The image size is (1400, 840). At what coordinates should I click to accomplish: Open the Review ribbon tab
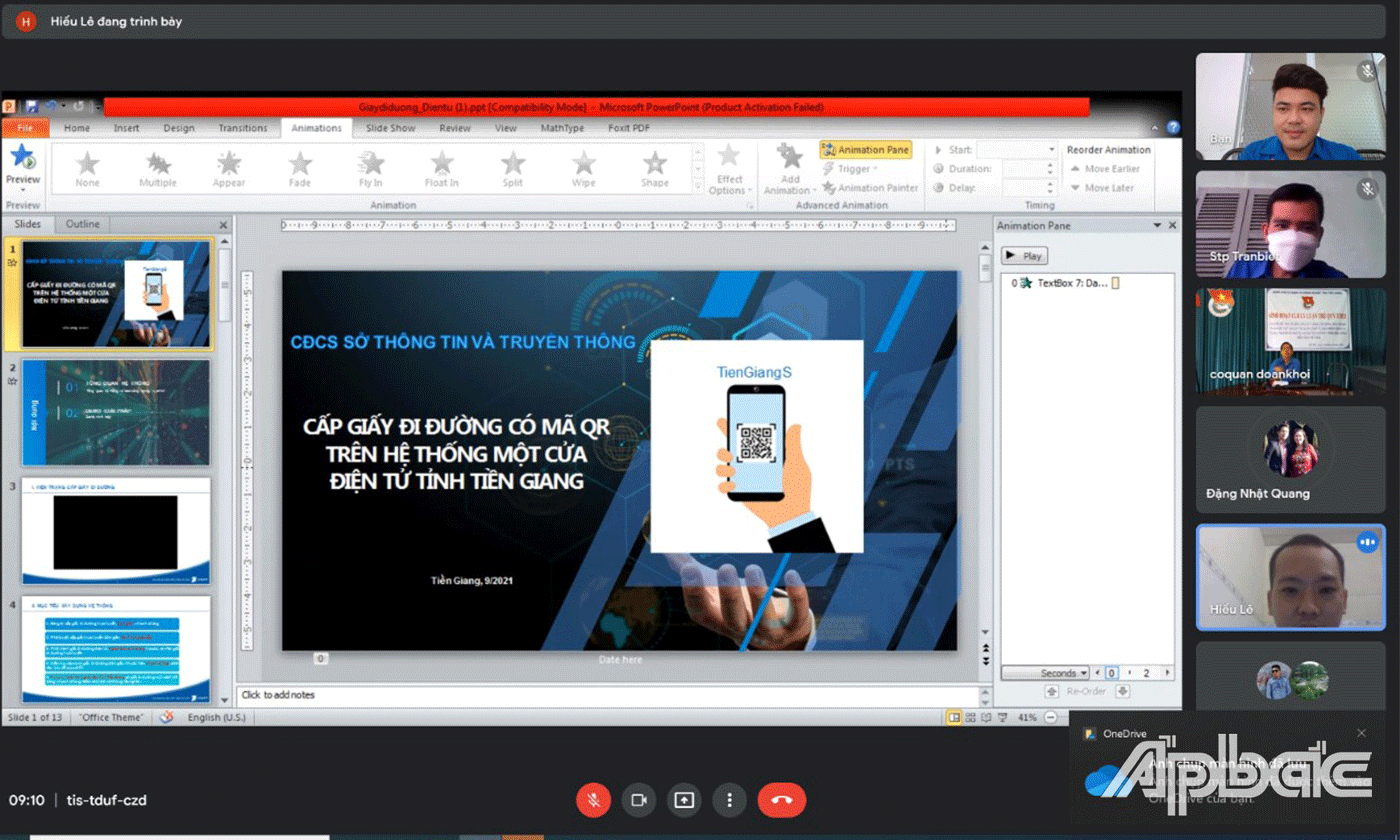point(455,128)
